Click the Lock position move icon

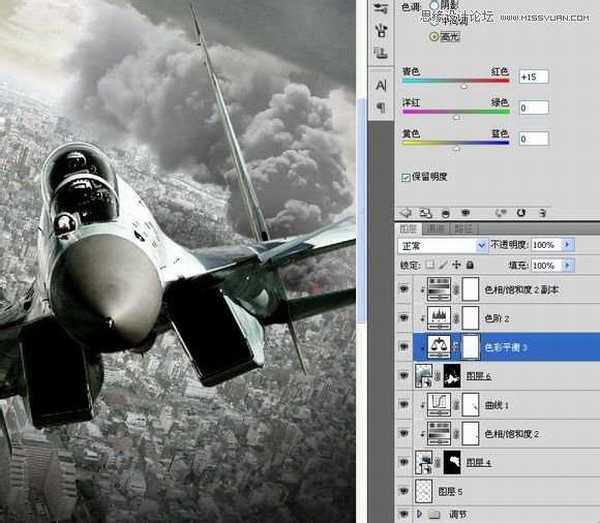point(457,265)
